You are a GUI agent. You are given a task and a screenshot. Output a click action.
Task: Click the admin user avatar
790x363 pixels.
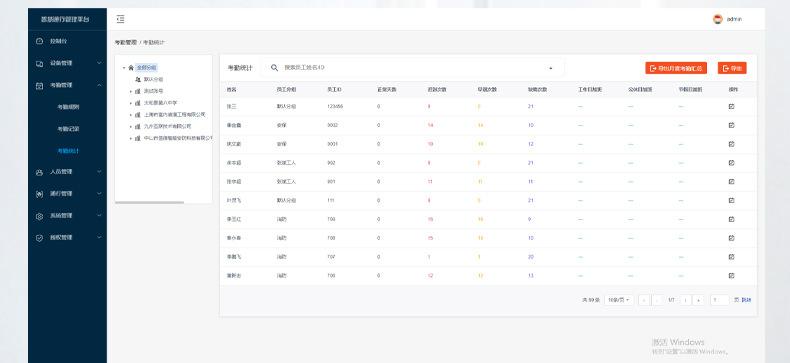(x=717, y=19)
